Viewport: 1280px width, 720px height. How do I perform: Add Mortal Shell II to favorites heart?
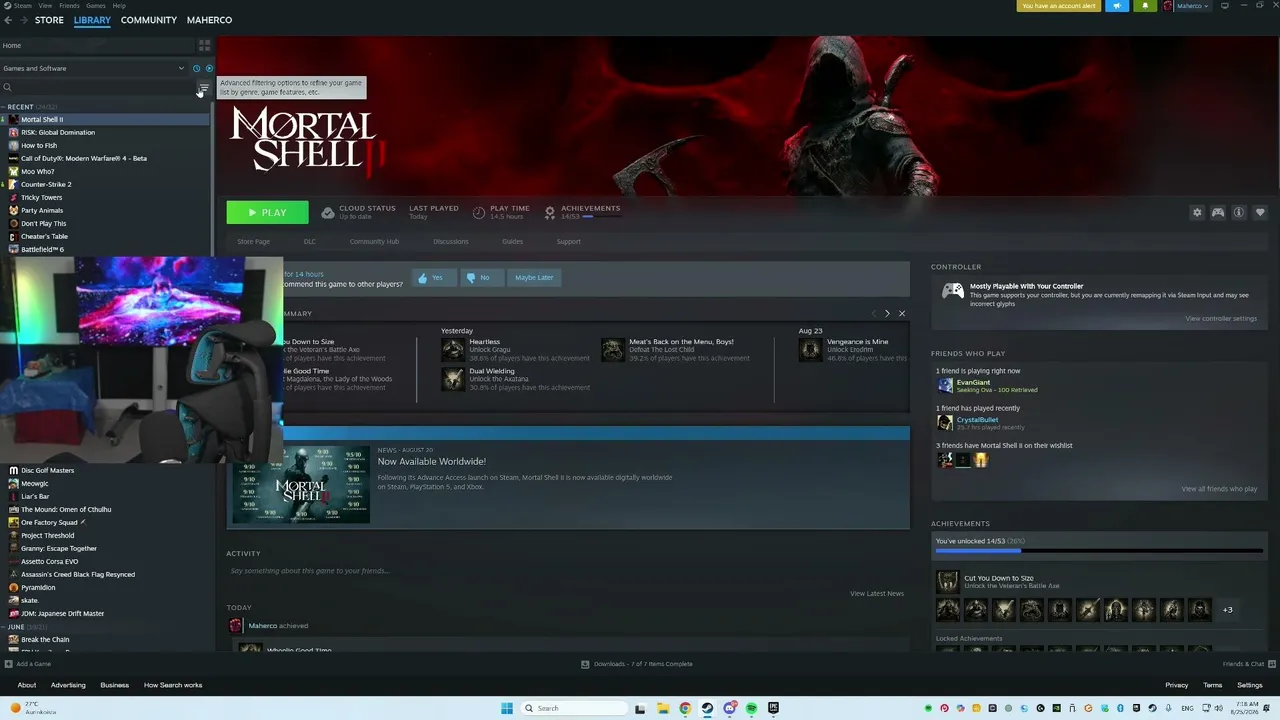tap(1260, 212)
